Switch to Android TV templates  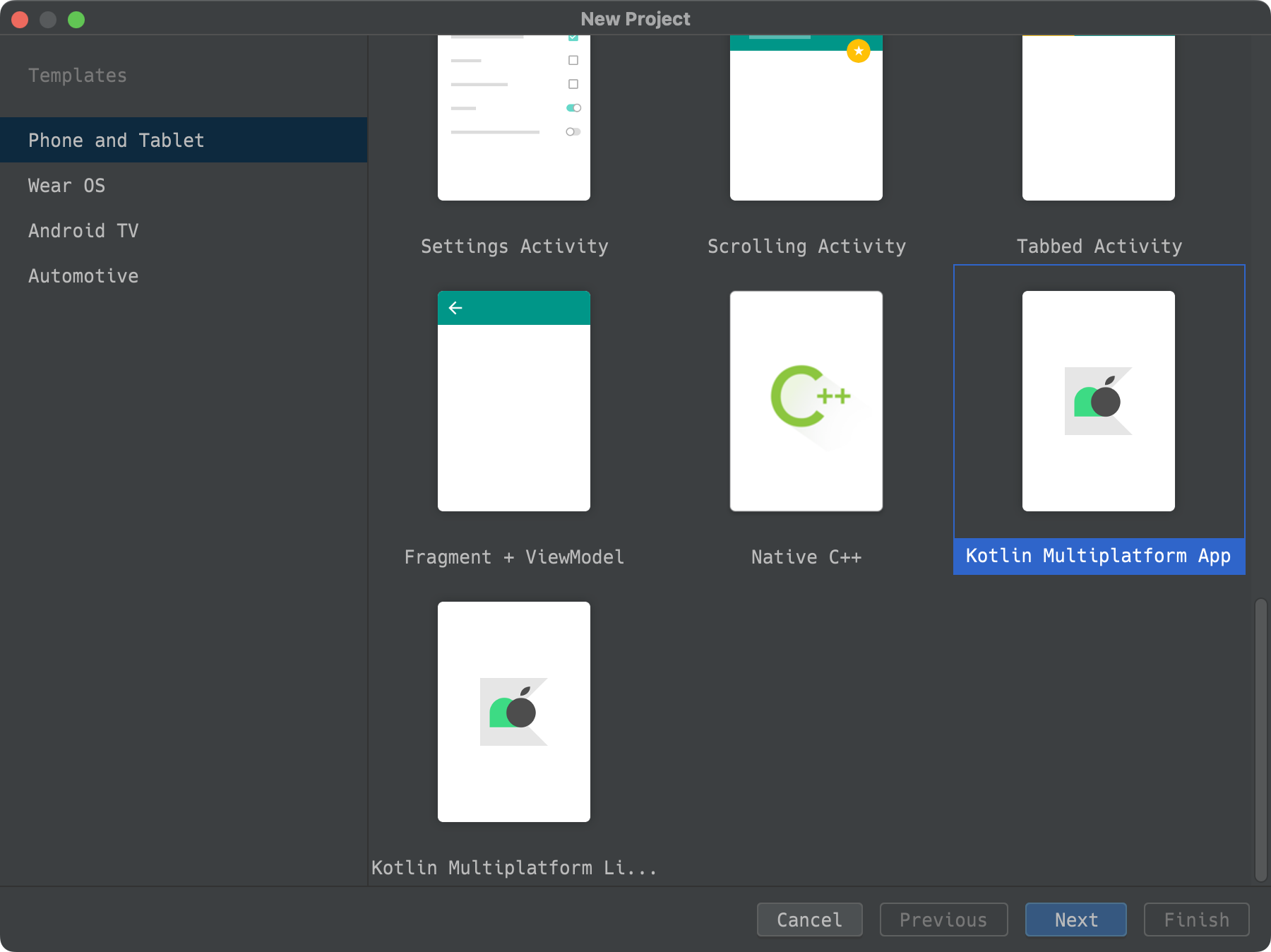184,230
